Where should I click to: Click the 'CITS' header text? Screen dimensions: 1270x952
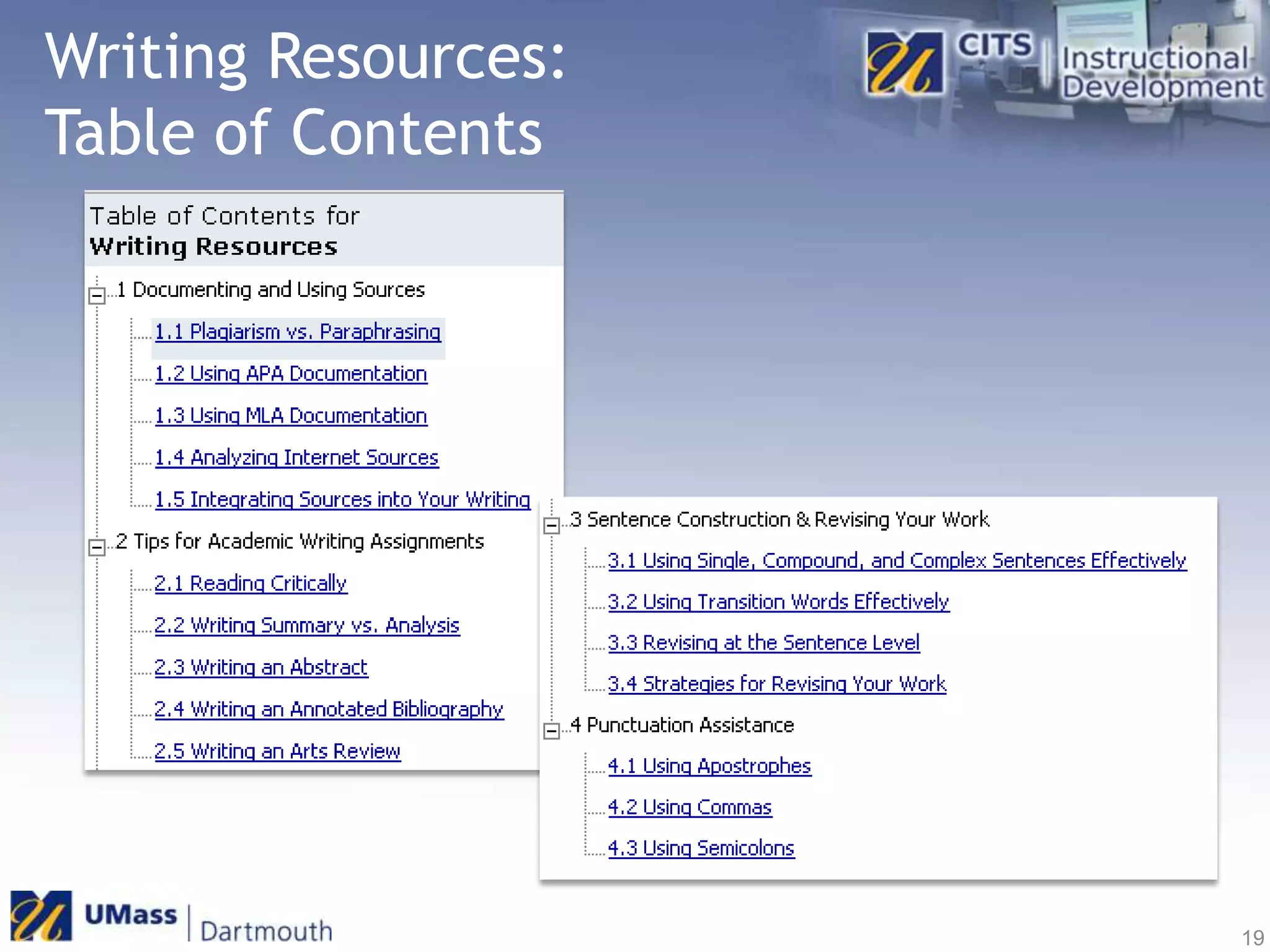click(x=994, y=45)
